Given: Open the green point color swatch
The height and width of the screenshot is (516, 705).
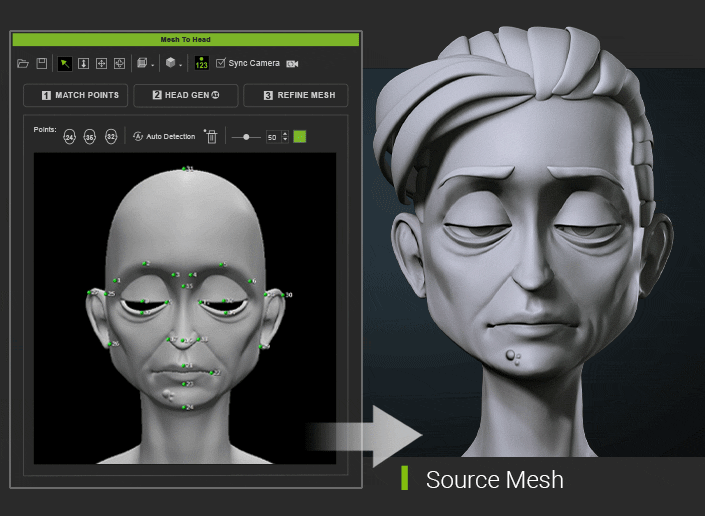Looking at the screenshot, I should point(299,136).
